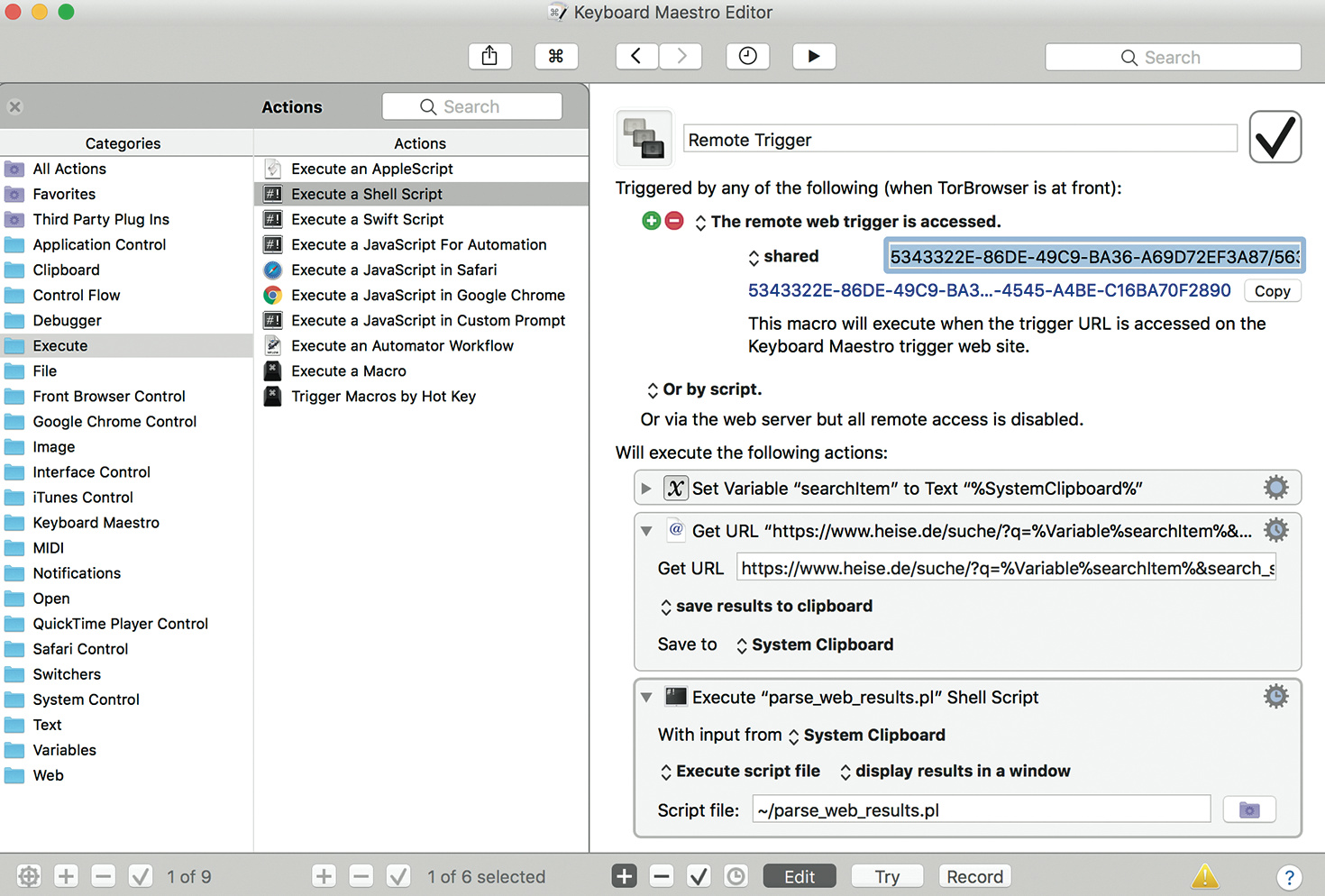The height and width of the screenshot is (896, 1325).
Task: Open the recent history clock icon
Action: pos(747,56)
